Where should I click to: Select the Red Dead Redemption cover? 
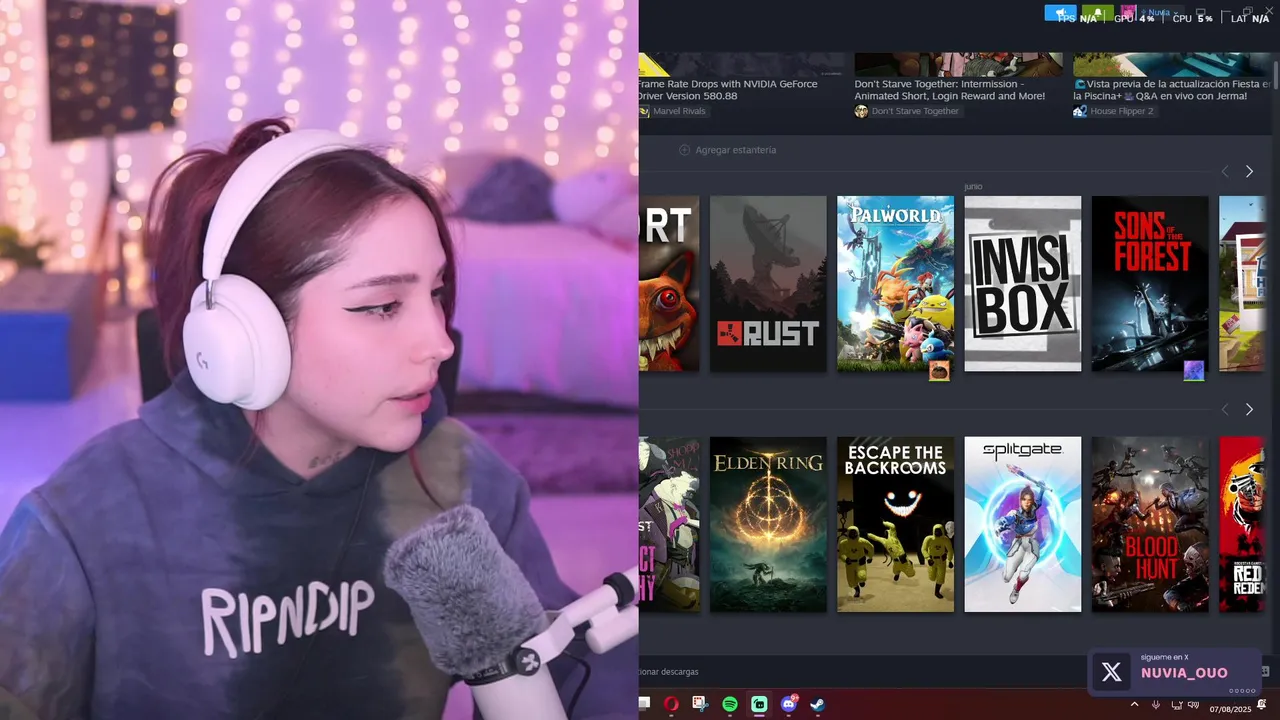click(1242, 524)
